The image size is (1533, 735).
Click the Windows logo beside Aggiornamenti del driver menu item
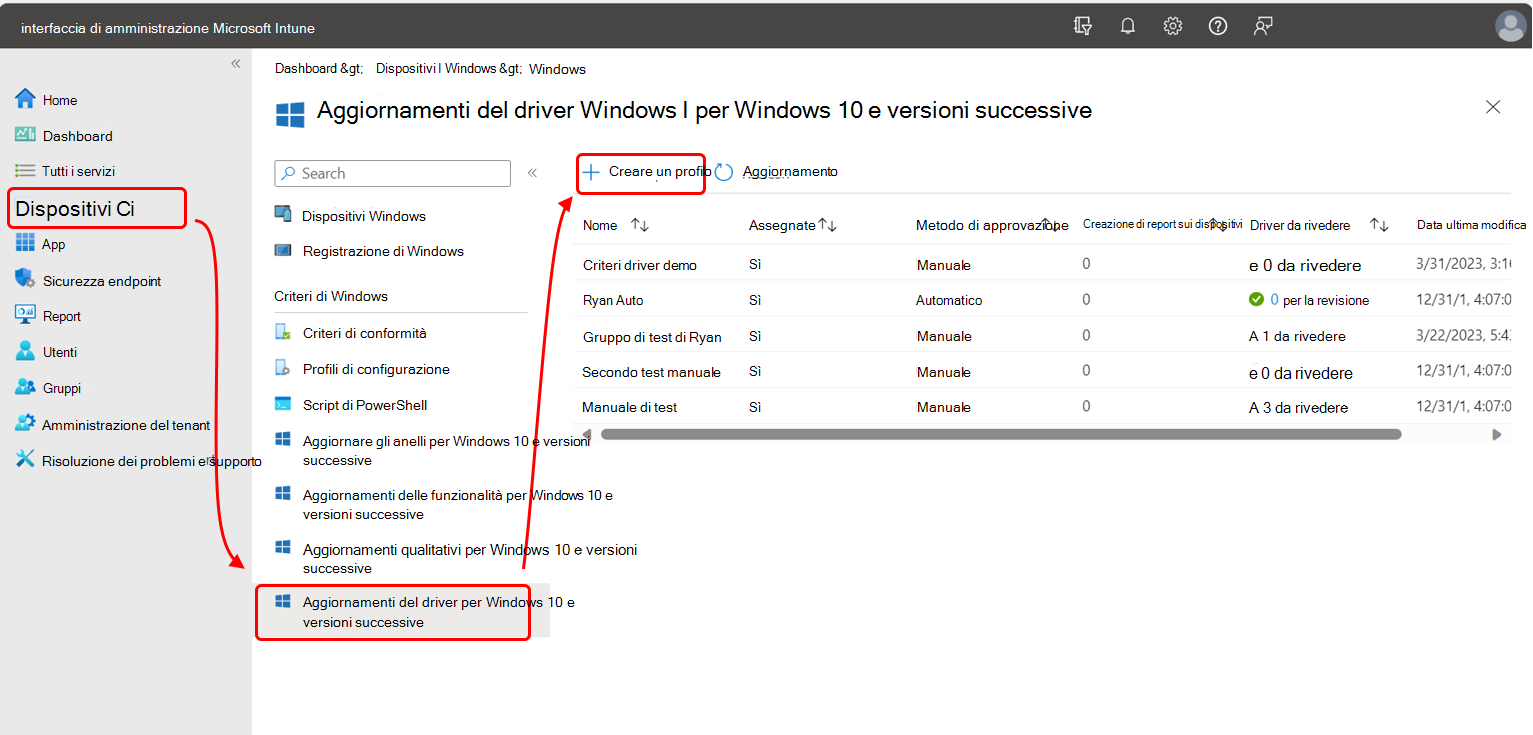click(283, 601)
